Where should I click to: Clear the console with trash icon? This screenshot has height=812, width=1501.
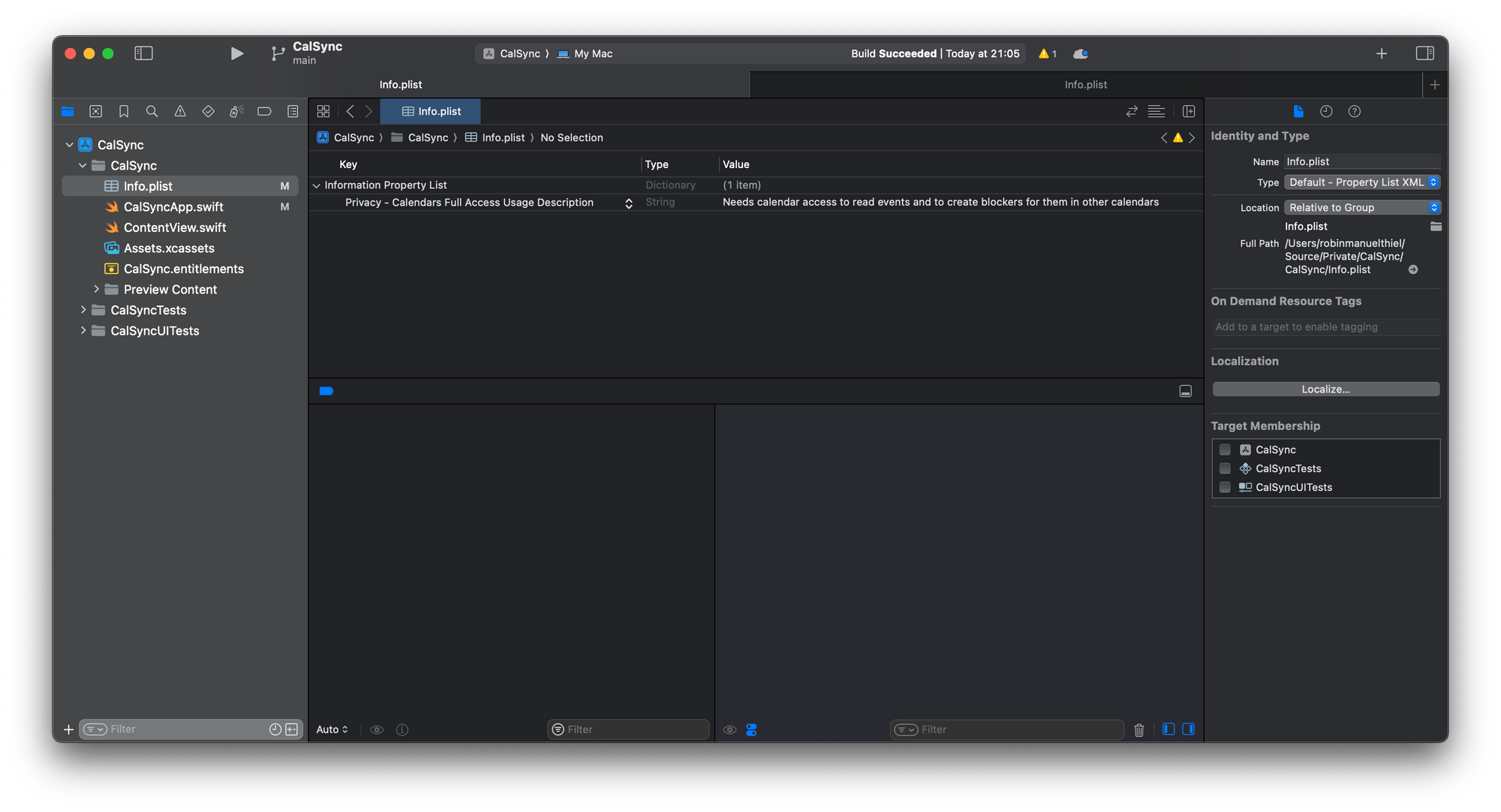click(1139, 729)
